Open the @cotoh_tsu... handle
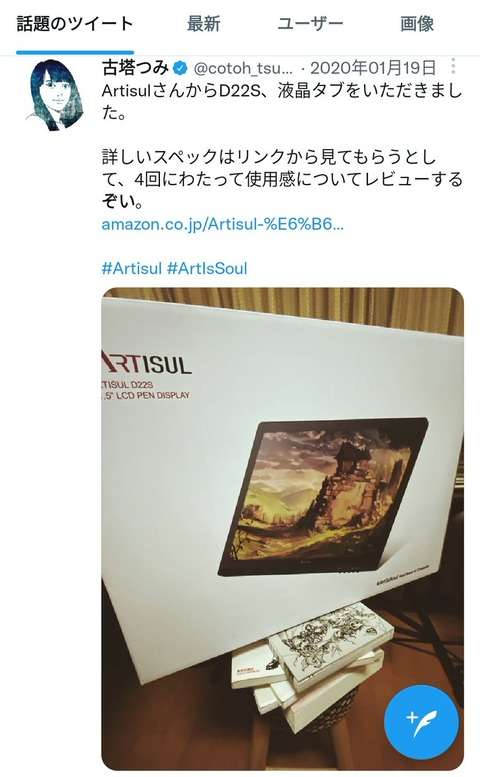The image size is (480, 777). pyautogui.click(x=243, y=68)
